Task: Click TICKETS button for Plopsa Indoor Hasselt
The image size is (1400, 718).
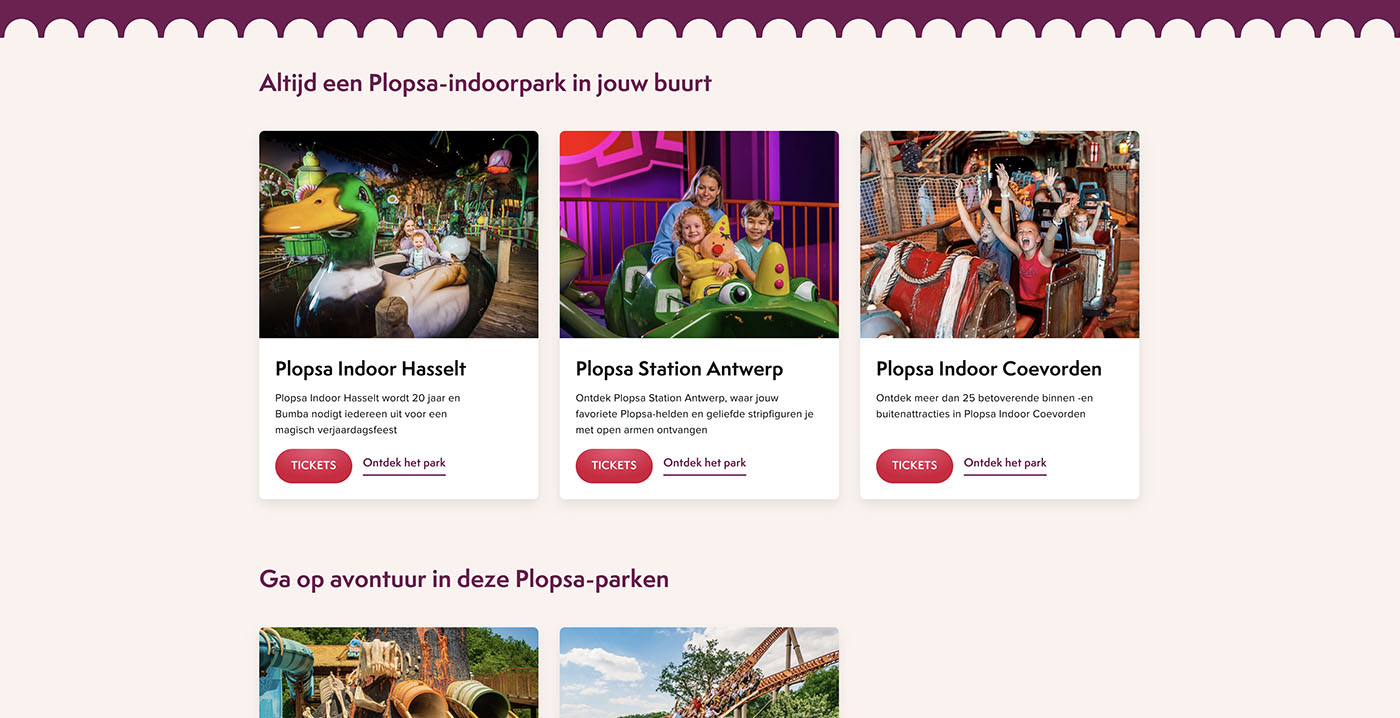Action: (313, 466)
